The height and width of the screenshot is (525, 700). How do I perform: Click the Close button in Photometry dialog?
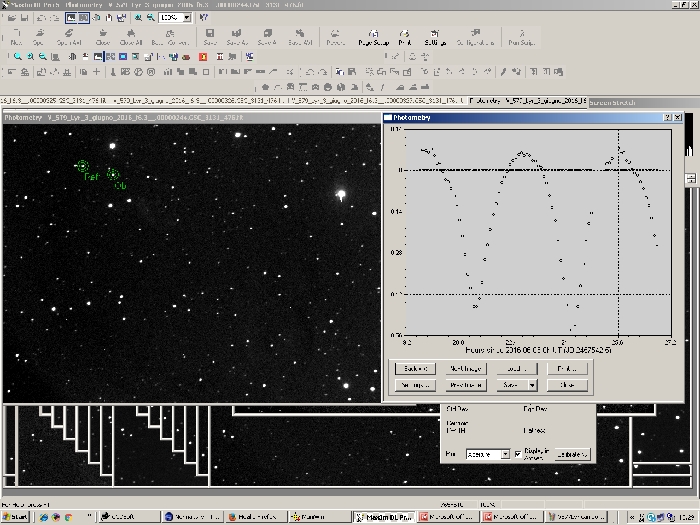(567, 385)
